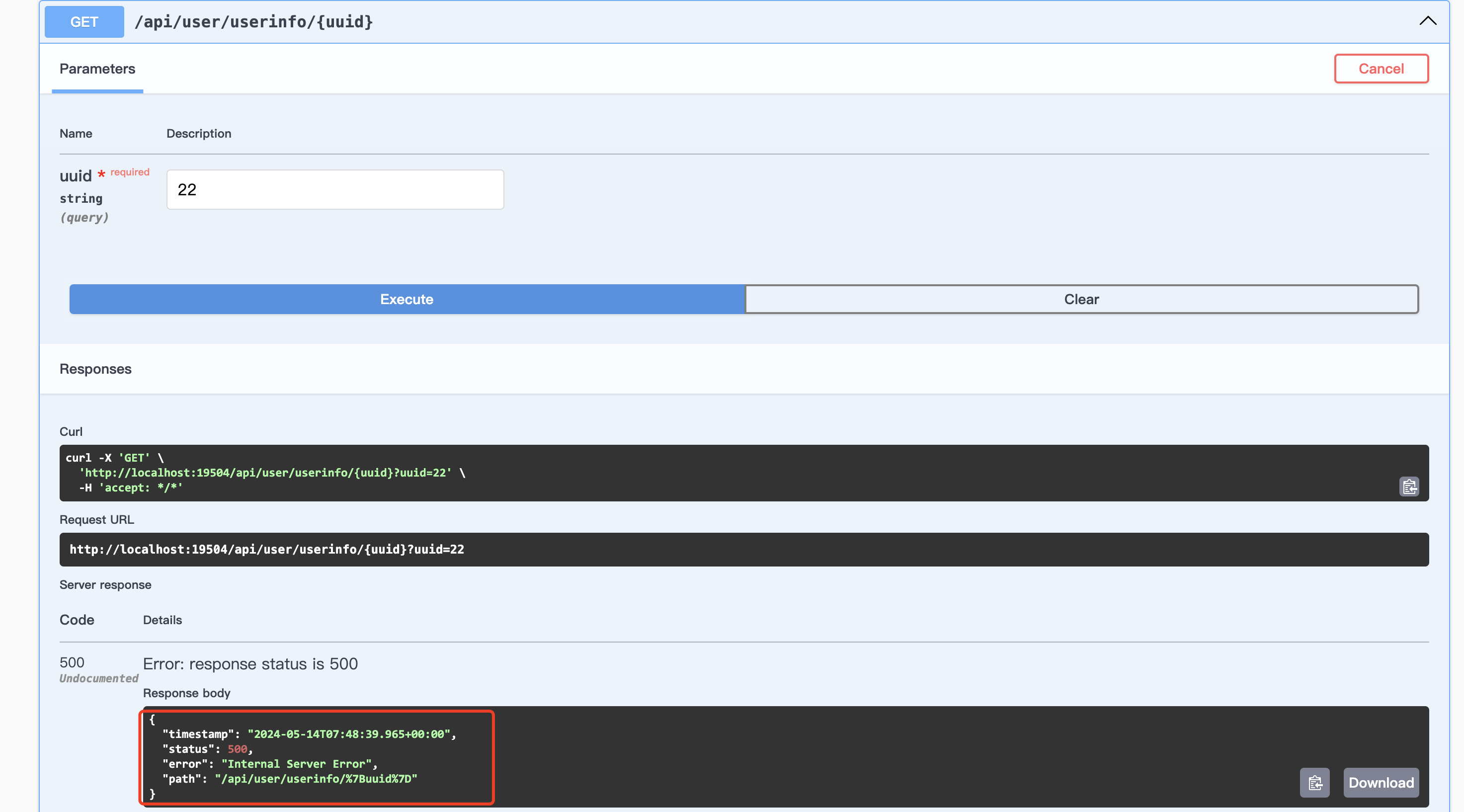Clear the response results
The width and height of the screenshot is (1464, 812).
pyautogui.click(x=1081, y=300)
